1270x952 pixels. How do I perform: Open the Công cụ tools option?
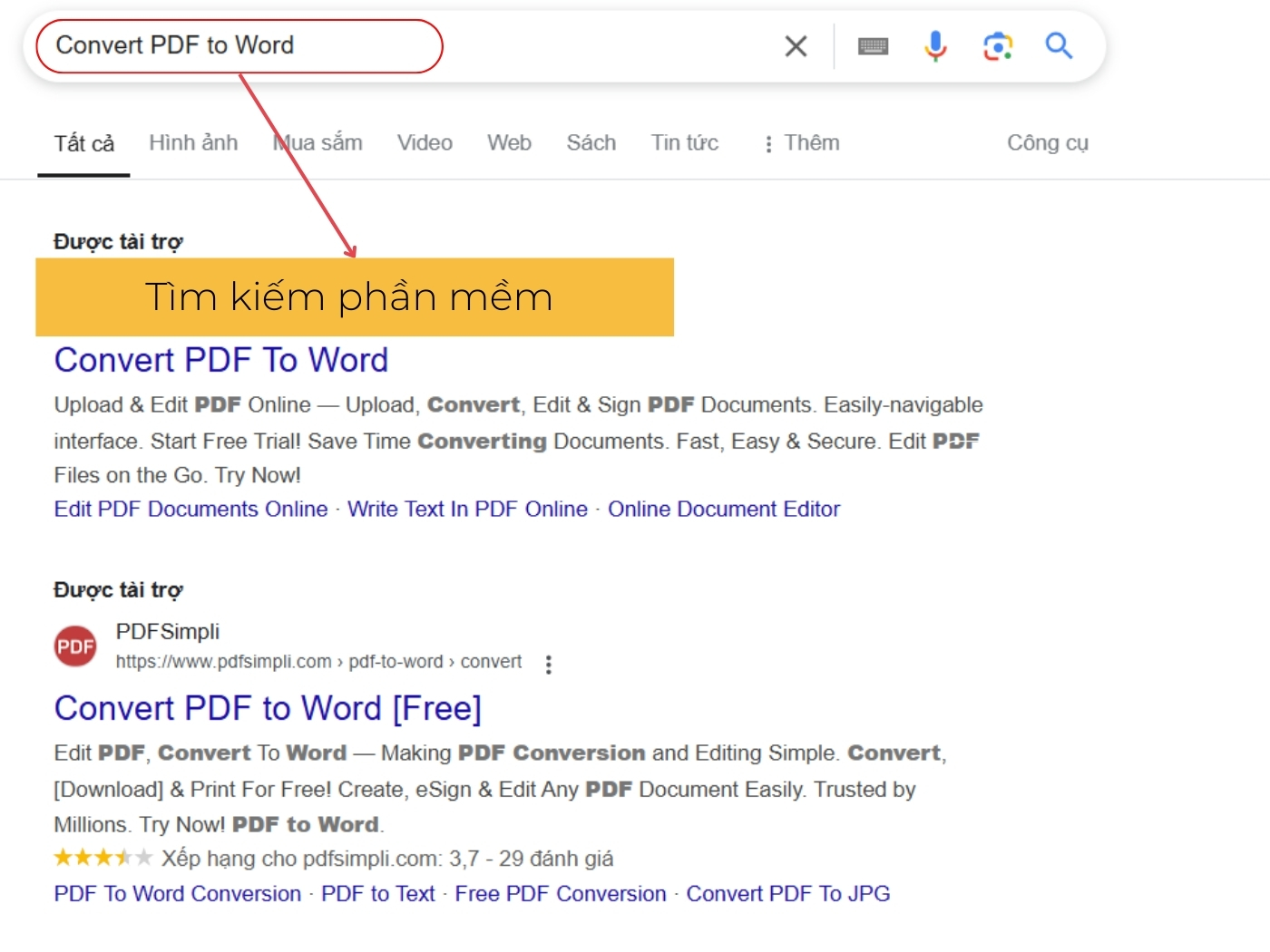pyautogui.click(x=1048, y=143)
